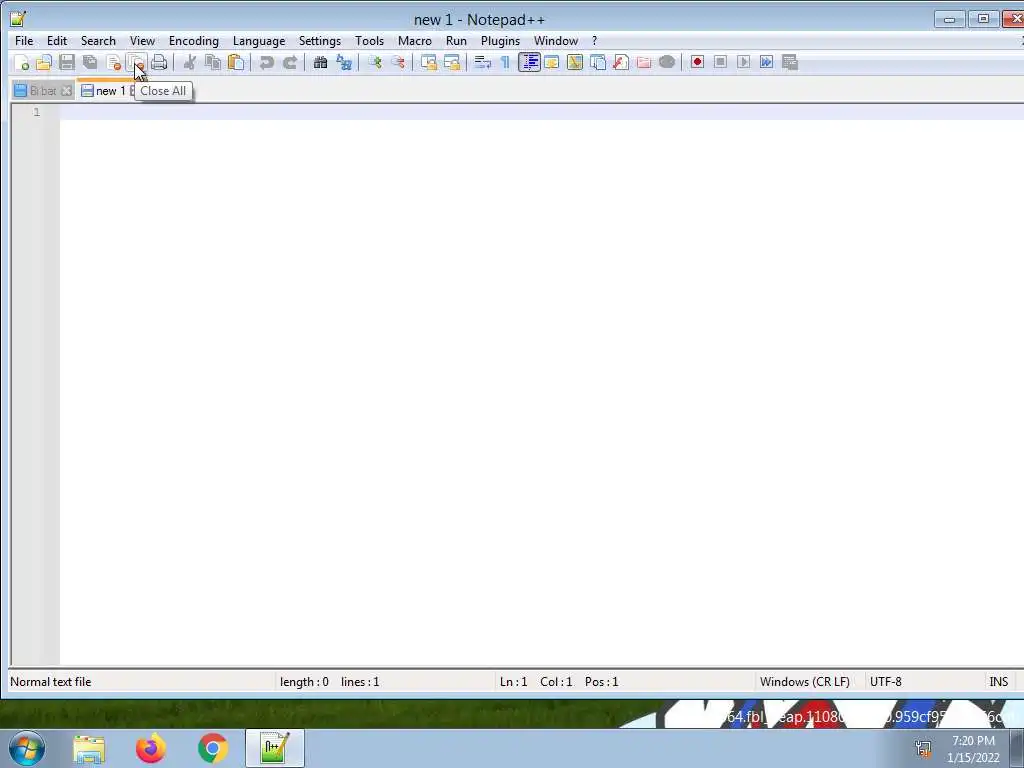Viewport: 1024px width, 768px height.
Task: Toggle Show All Characters pilcrow button
Action: (x=505, y=62)
